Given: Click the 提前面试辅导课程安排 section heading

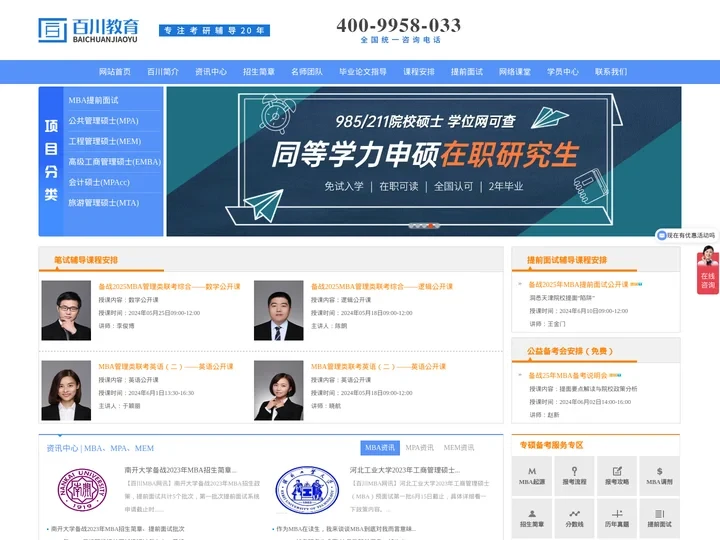Looking at the screenshot, I should click(x=567, y=260).
